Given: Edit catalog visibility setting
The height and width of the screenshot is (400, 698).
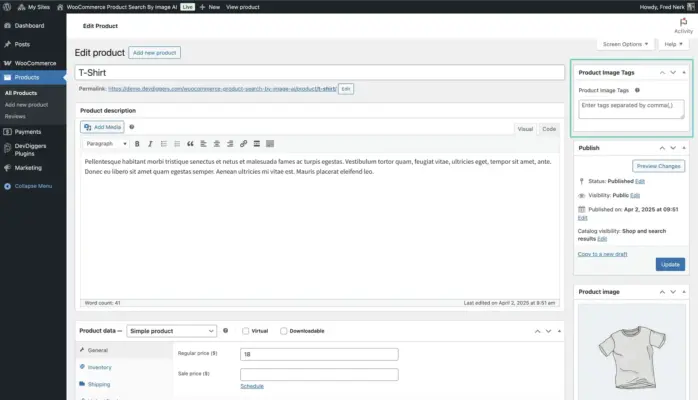Looking at the screenshot, I should [602, 239].
